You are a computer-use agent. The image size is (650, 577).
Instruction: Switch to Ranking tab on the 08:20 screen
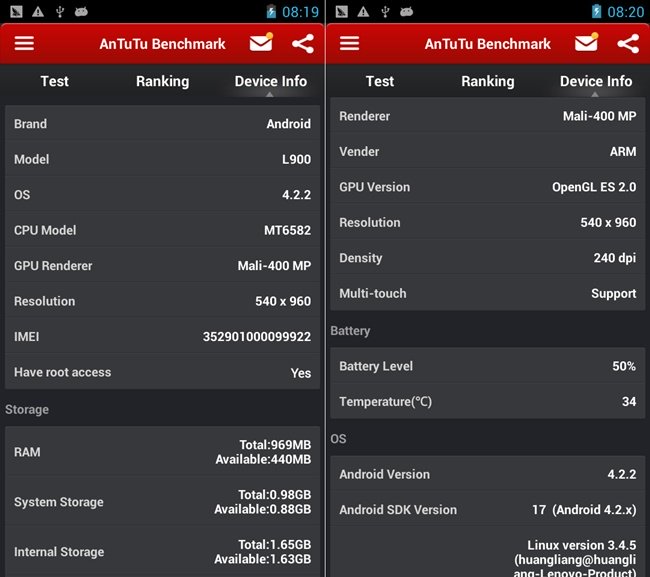(487, 81)
